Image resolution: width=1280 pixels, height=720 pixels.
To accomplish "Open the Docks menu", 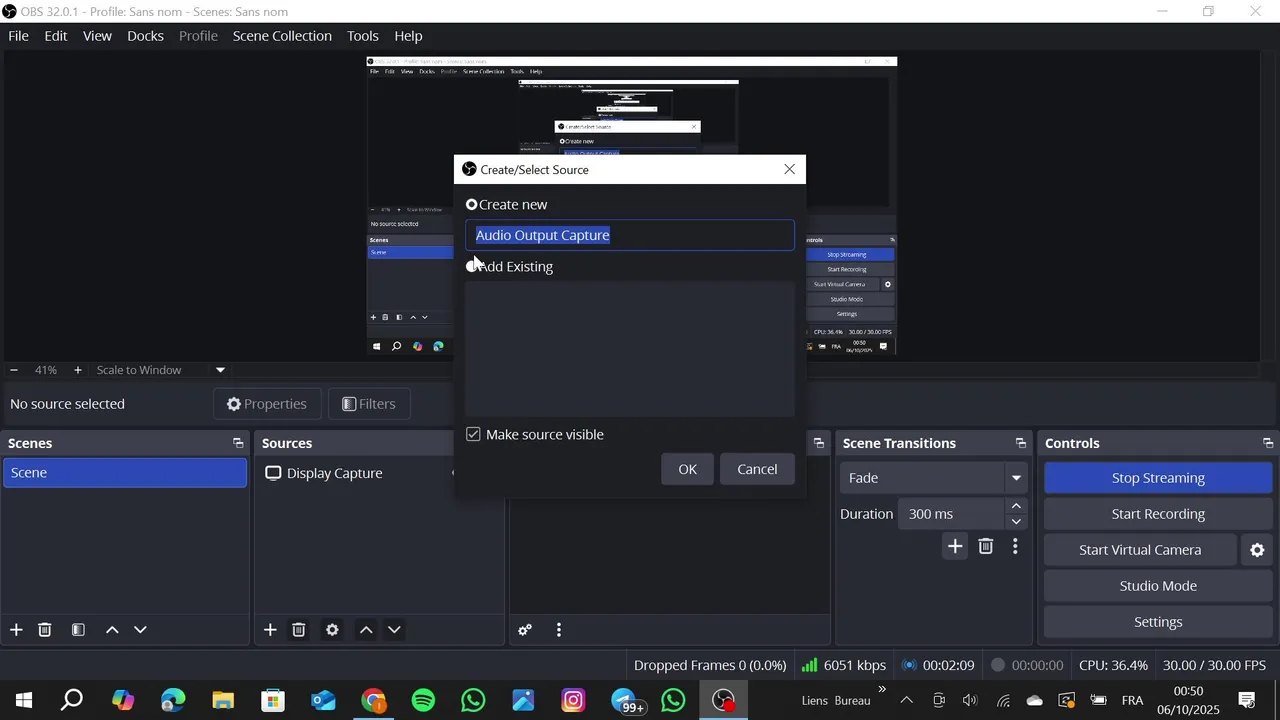I will tap(145, 36).
